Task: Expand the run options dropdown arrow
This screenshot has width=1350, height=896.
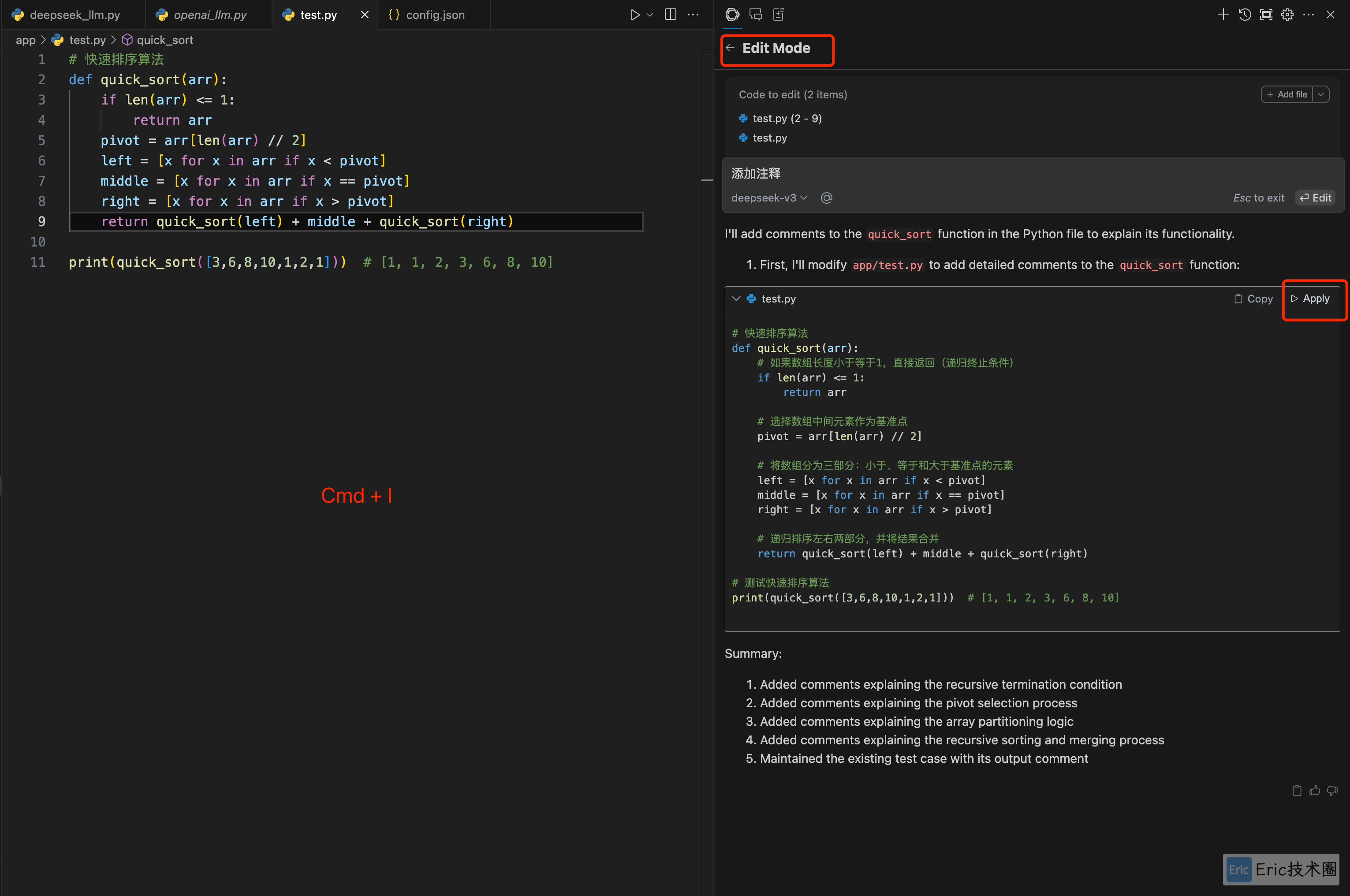Action: 649,15
